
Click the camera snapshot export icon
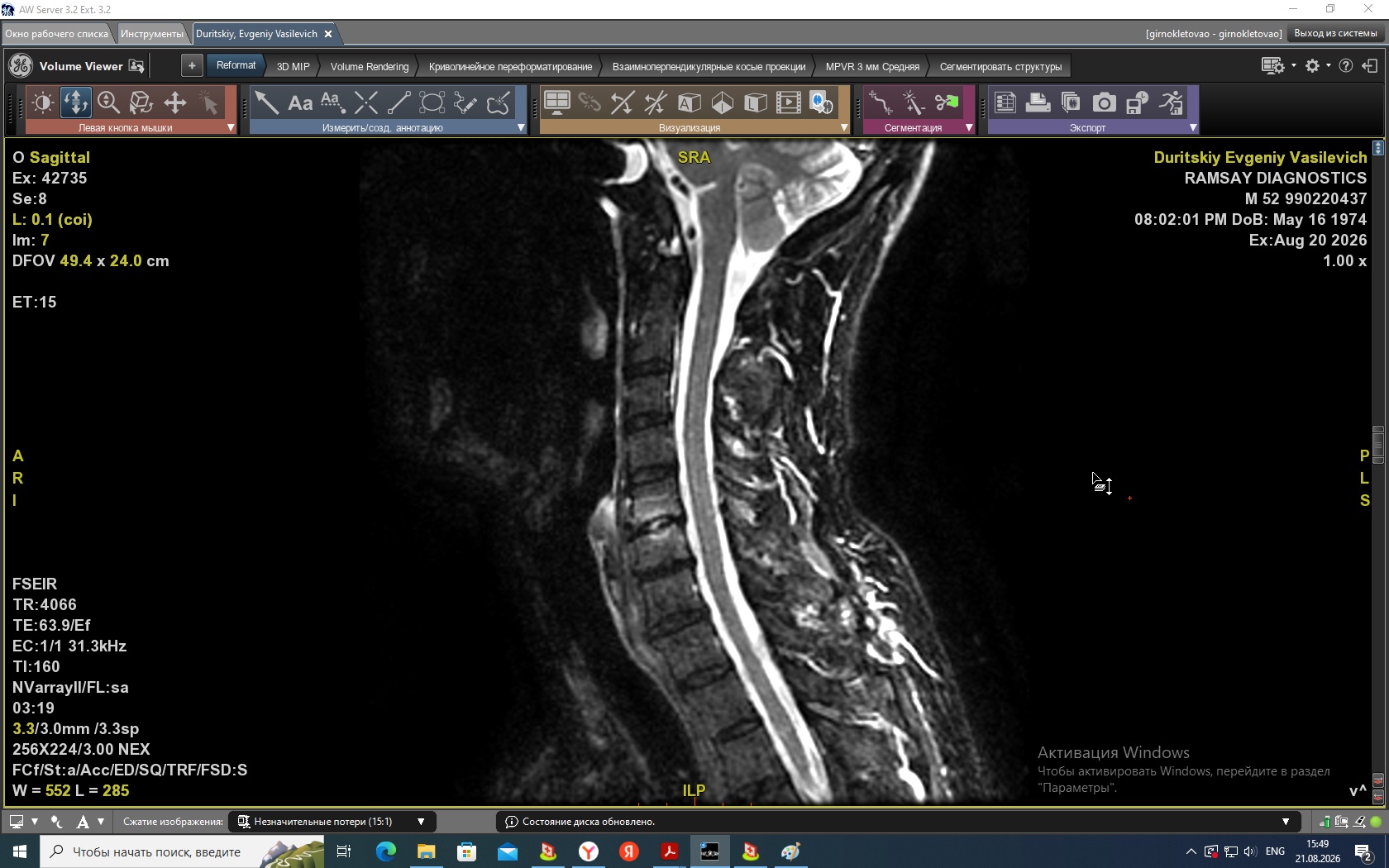1105,103
